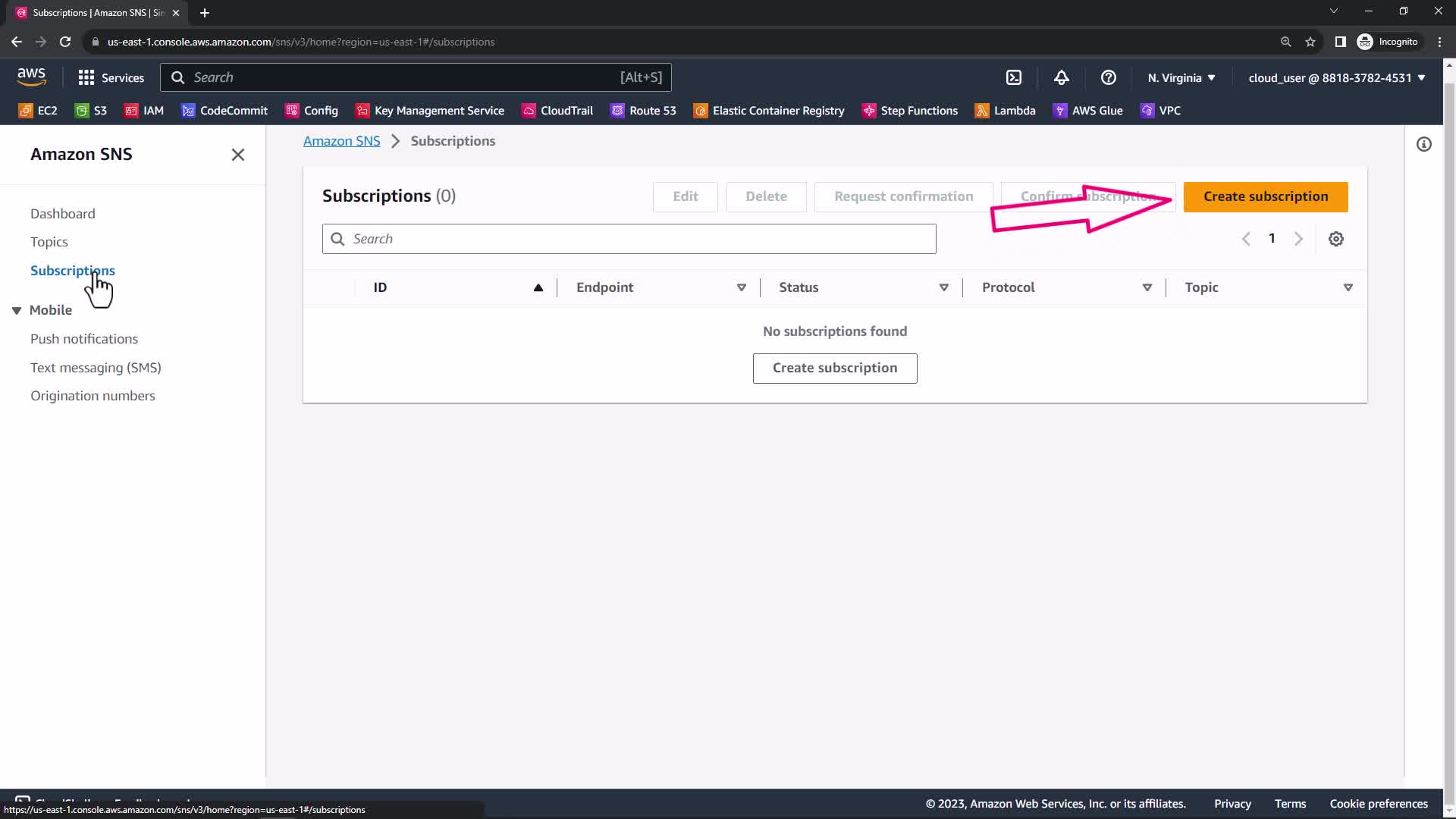Open Push notifications menu item
The image size is (1456, 819).
(84, 339)
